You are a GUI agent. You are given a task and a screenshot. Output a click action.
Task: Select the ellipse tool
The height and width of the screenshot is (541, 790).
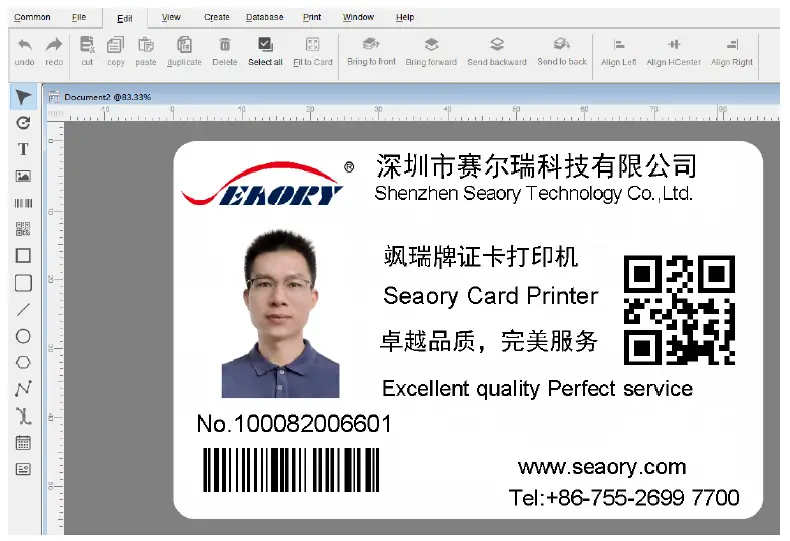(x=23, y=336)
